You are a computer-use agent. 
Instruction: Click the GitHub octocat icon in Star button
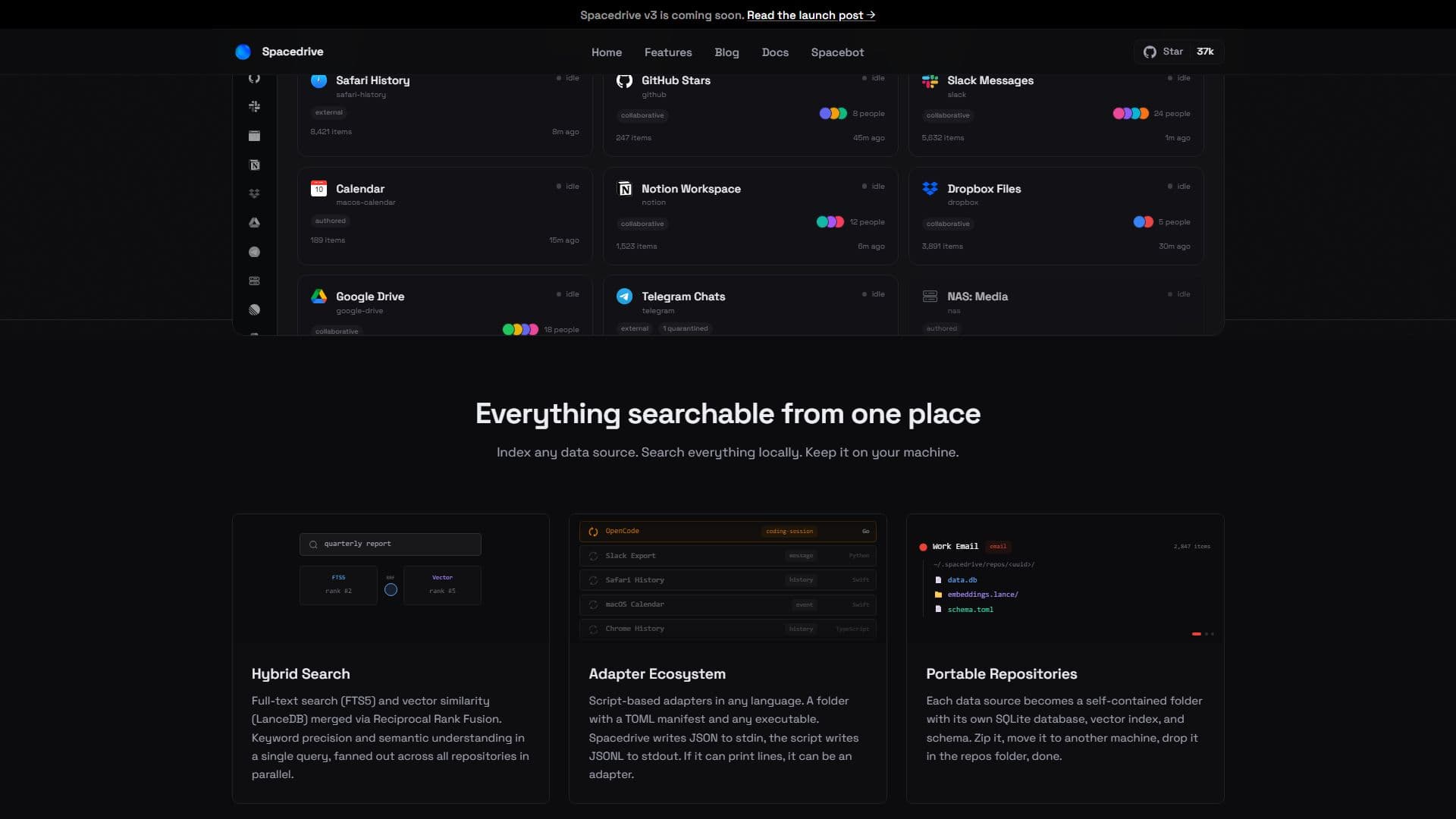tap(1150, 52)
